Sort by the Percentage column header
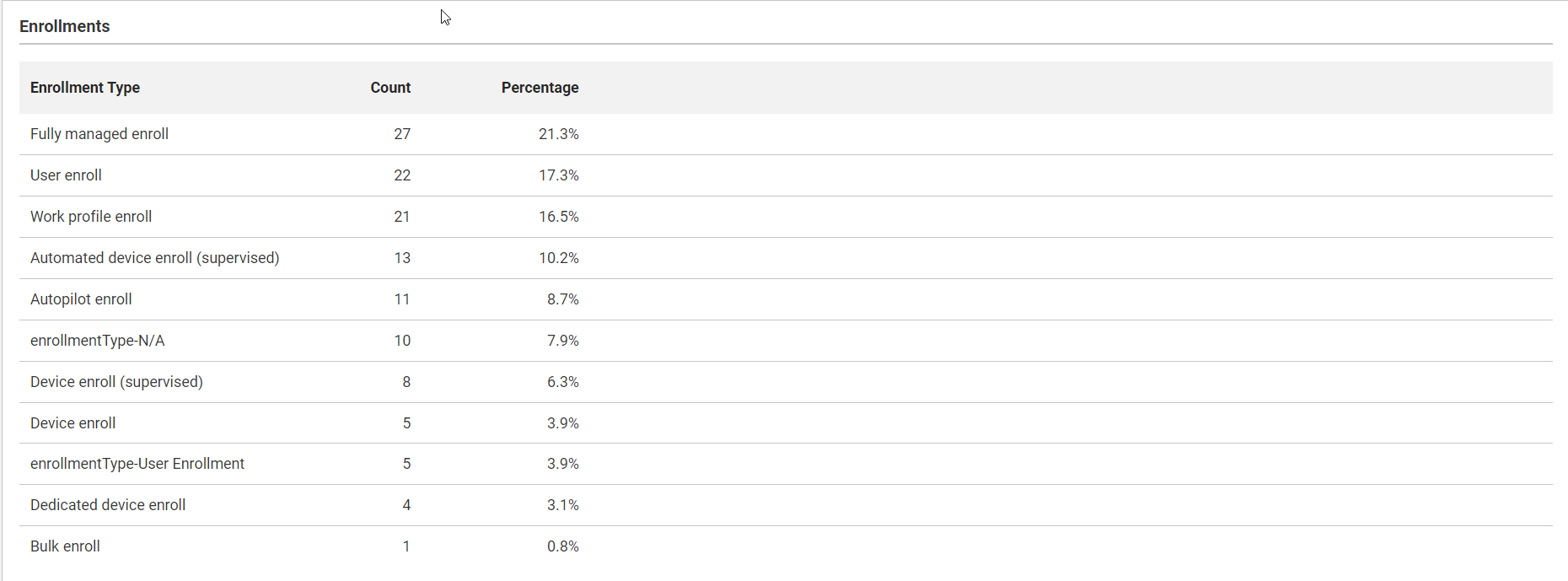The image size is (1568, 581). click(540, 88)
